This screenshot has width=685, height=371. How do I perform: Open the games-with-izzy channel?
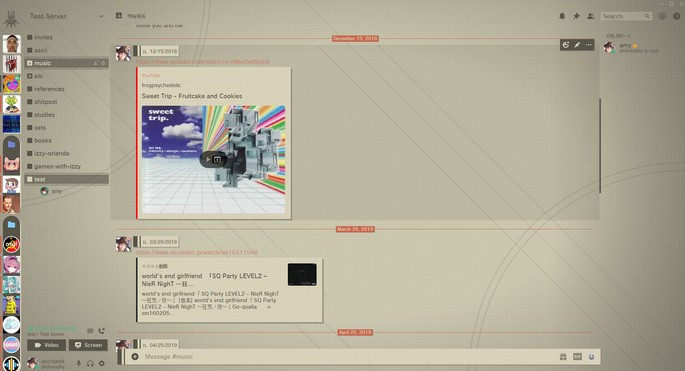pyautogui.click(x=66, y=166)
